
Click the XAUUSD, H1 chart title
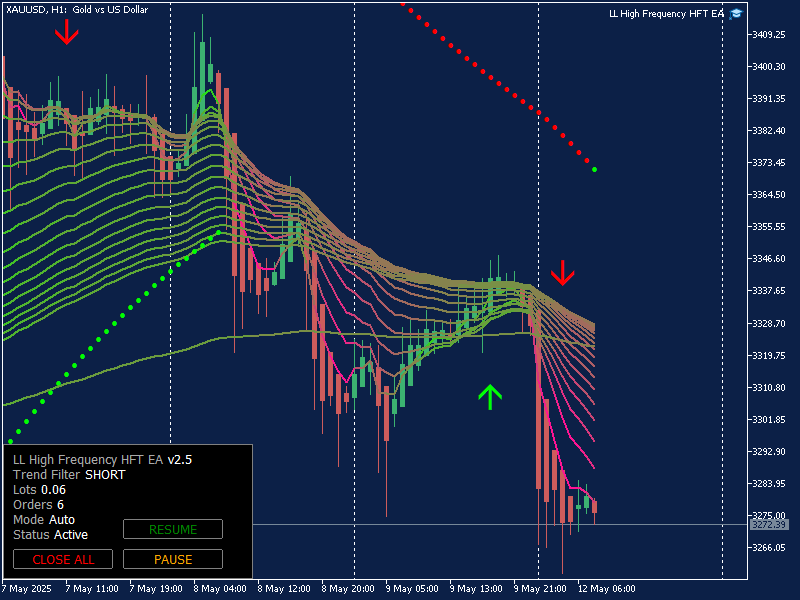pos(77,10)
